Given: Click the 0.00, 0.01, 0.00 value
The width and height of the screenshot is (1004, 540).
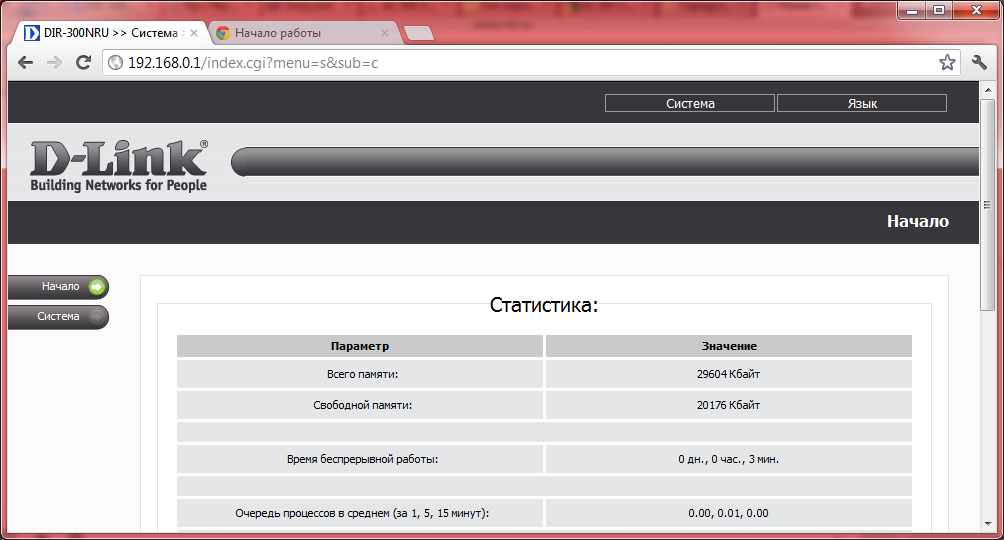Looking at the screenshot, I should (729, 513).
